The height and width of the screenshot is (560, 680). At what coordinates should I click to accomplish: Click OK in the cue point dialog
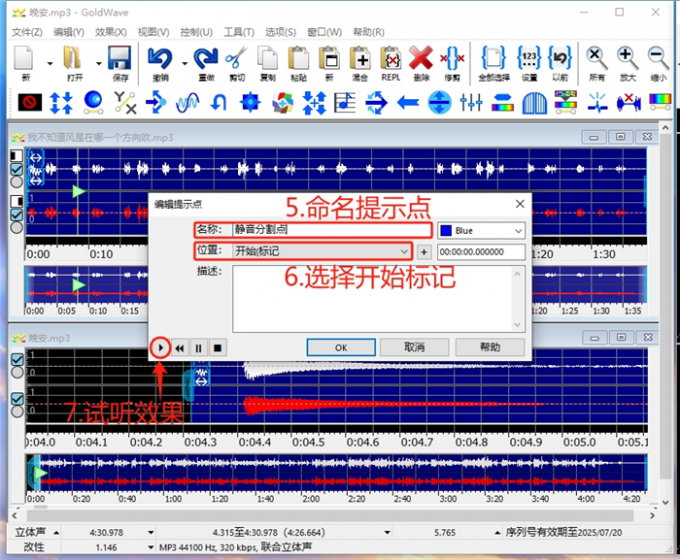[341, 347]
